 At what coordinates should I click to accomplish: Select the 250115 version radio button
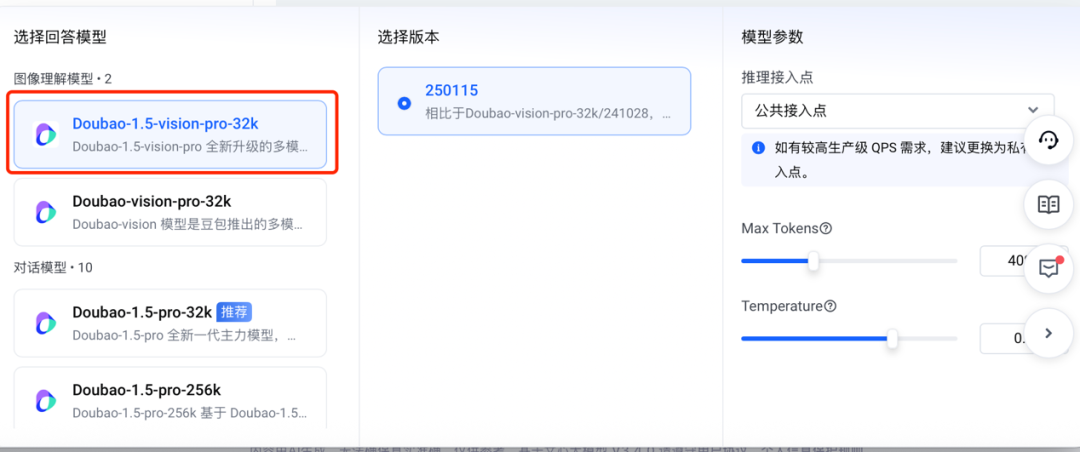(x=404, y=103)
